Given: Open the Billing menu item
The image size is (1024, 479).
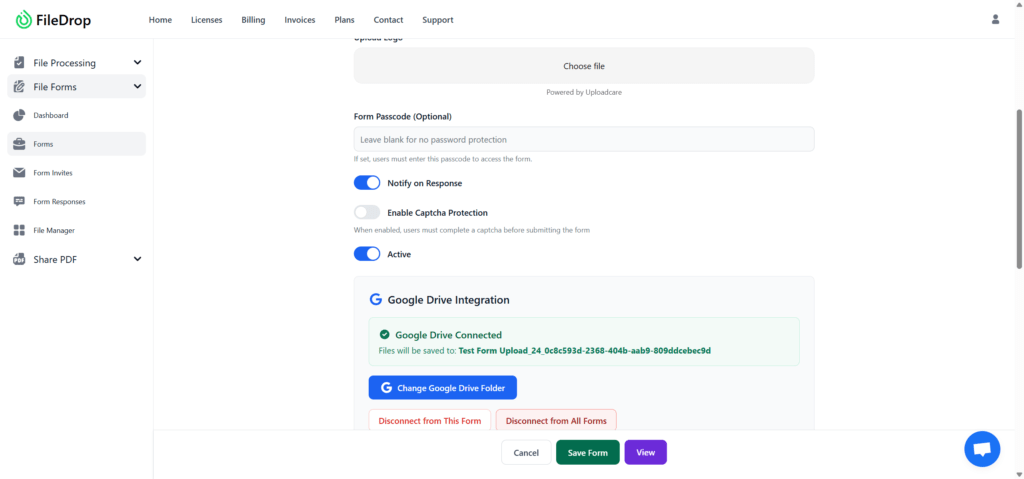Looking at the screenshot, I should tap(253, 20).
